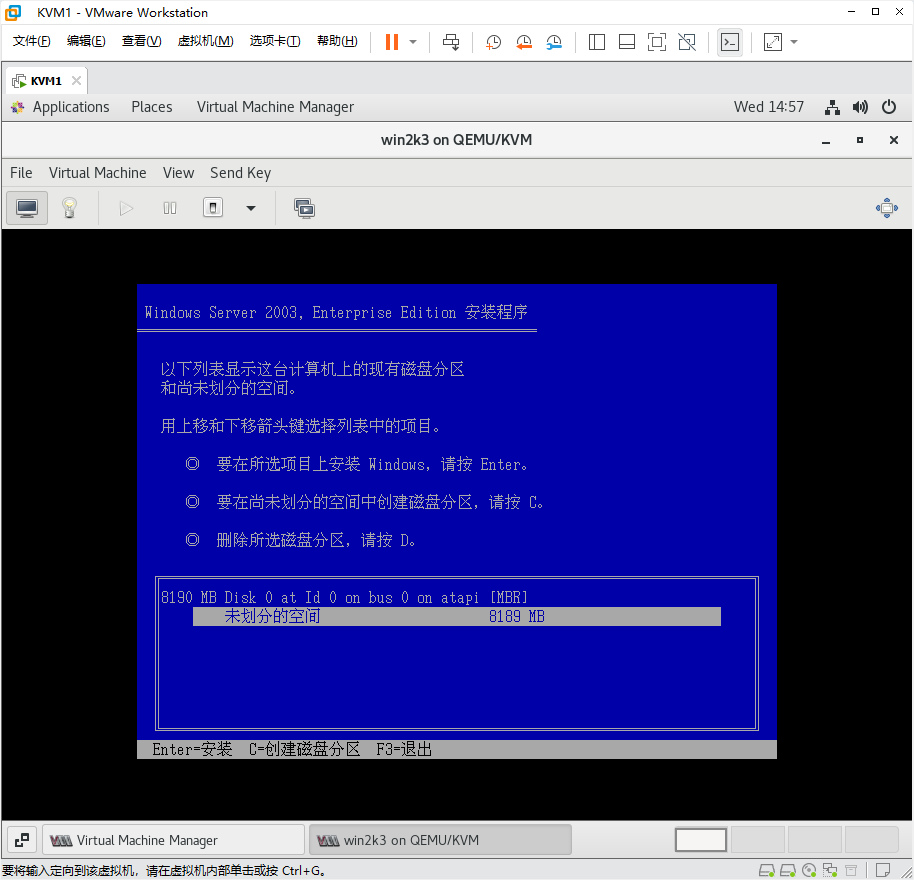Open the snapshot manager
914x880 pixels.
[554, 42]
